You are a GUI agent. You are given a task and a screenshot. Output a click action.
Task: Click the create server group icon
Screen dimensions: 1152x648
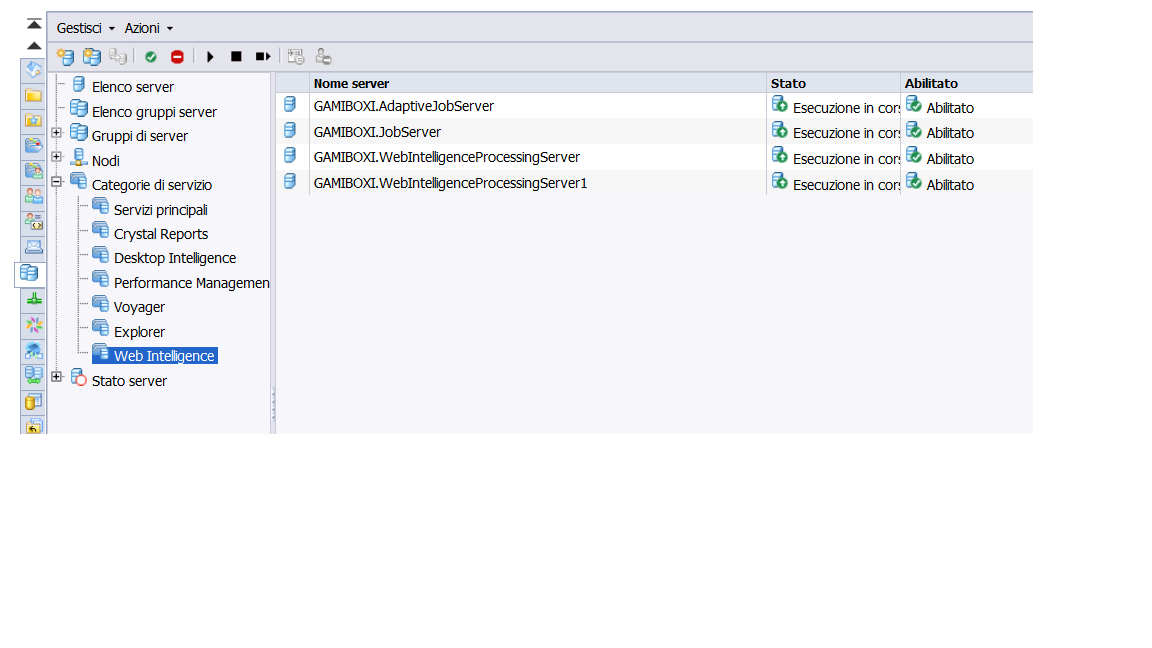click(92, 57)
